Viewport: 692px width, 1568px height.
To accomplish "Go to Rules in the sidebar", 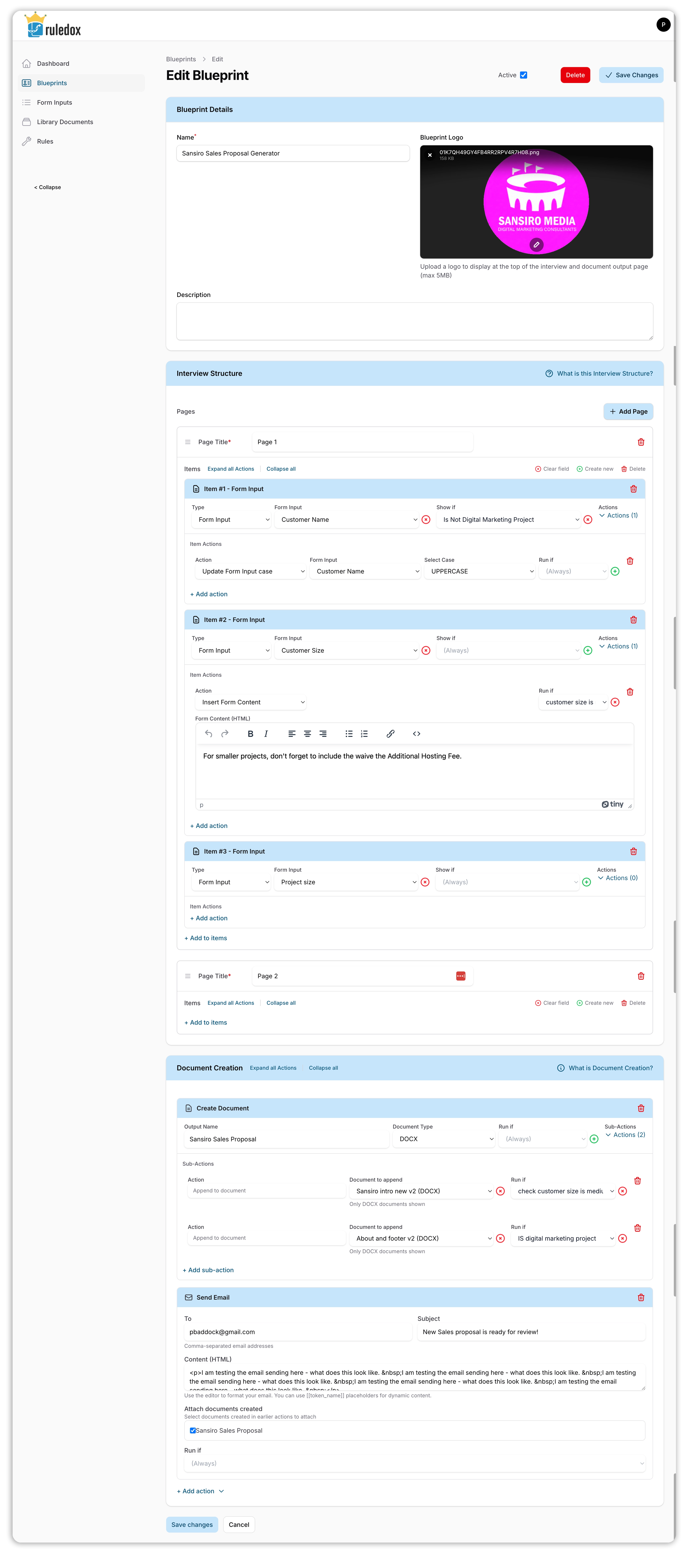I will pos(45,141).
